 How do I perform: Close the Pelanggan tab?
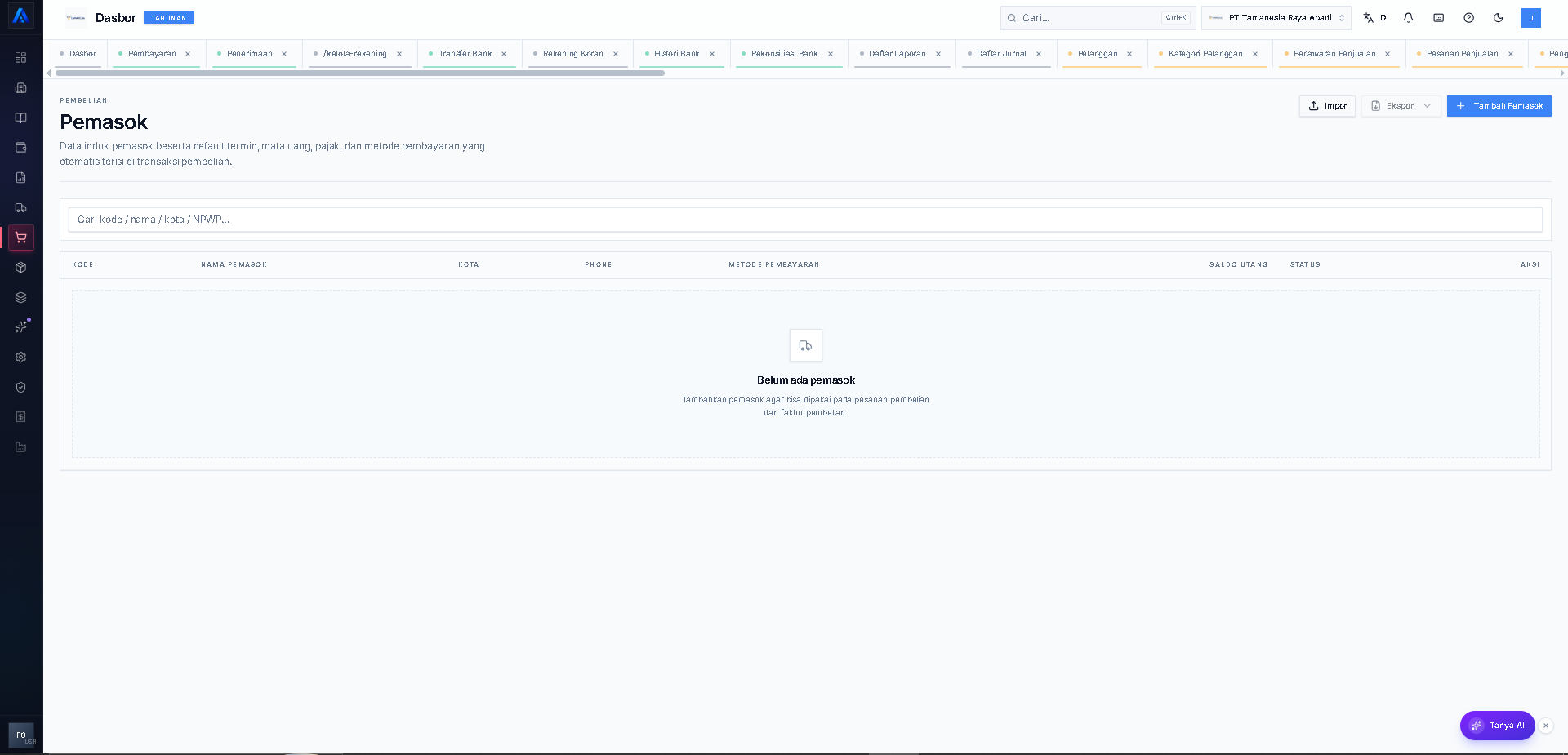point(1129,54)
